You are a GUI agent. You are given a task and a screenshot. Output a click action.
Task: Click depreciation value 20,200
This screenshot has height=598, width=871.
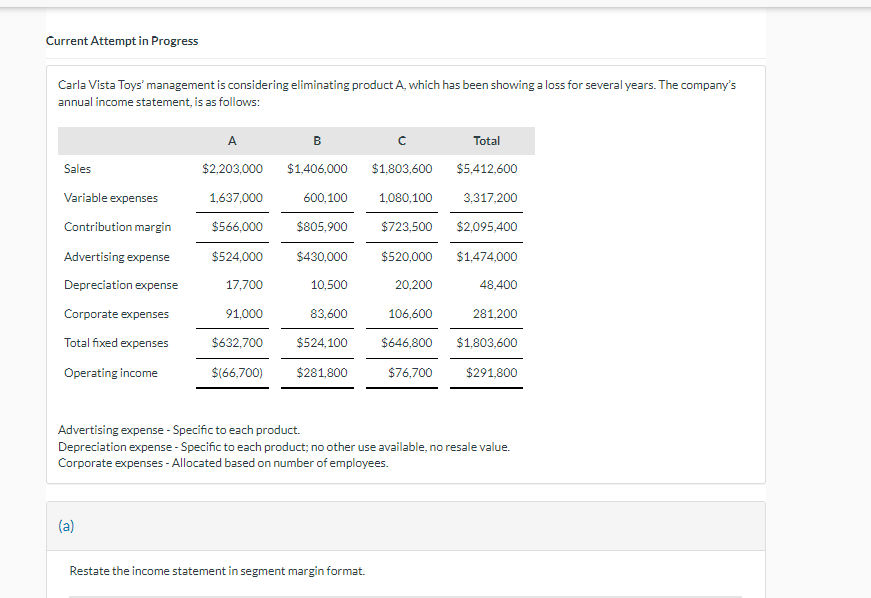pyautogui.click(x=413, y=285)
